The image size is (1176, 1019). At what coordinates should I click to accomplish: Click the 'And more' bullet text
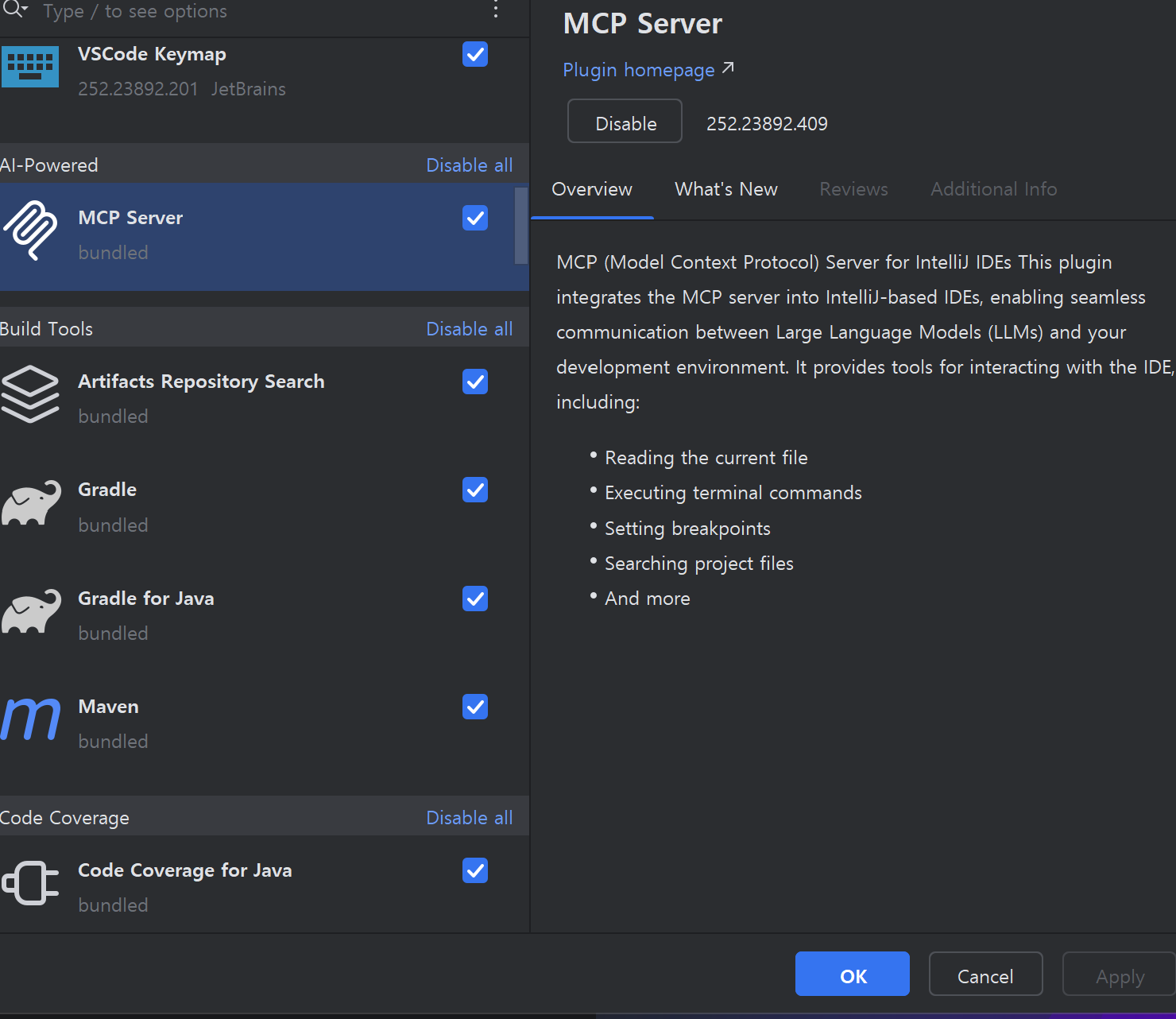point(647,599)
